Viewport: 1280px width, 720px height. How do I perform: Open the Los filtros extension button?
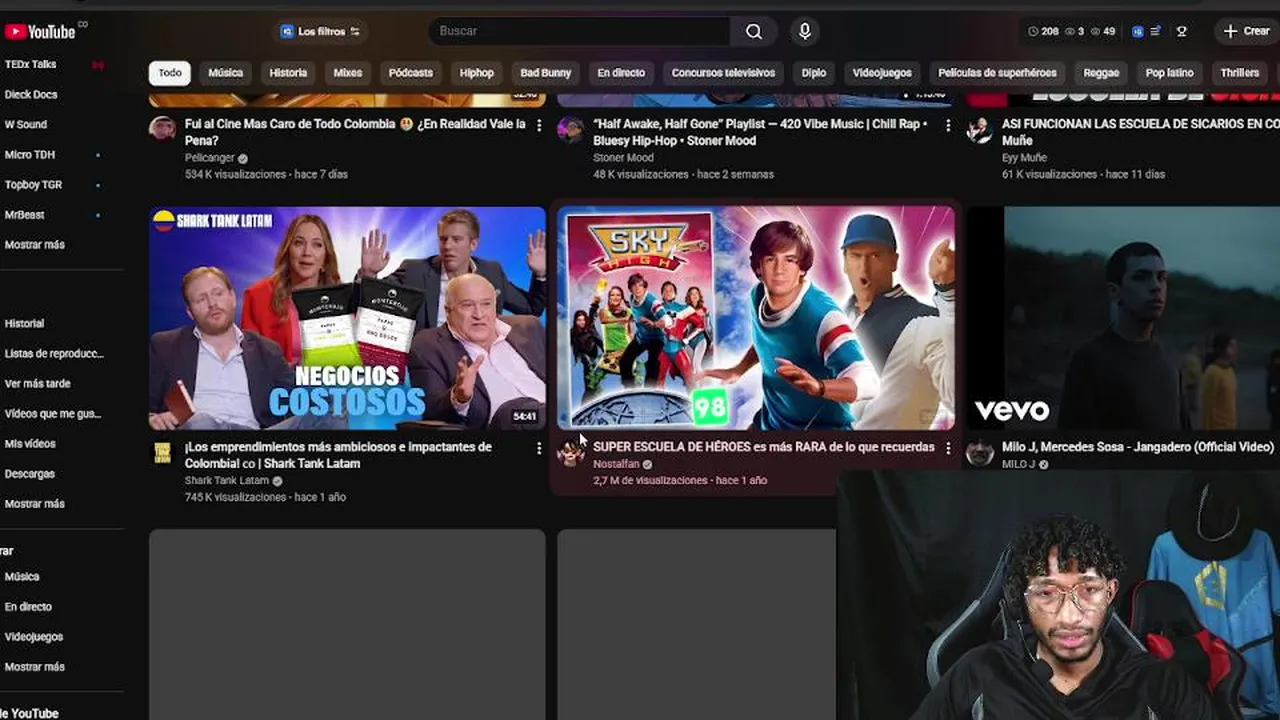[x=321, y=31]
